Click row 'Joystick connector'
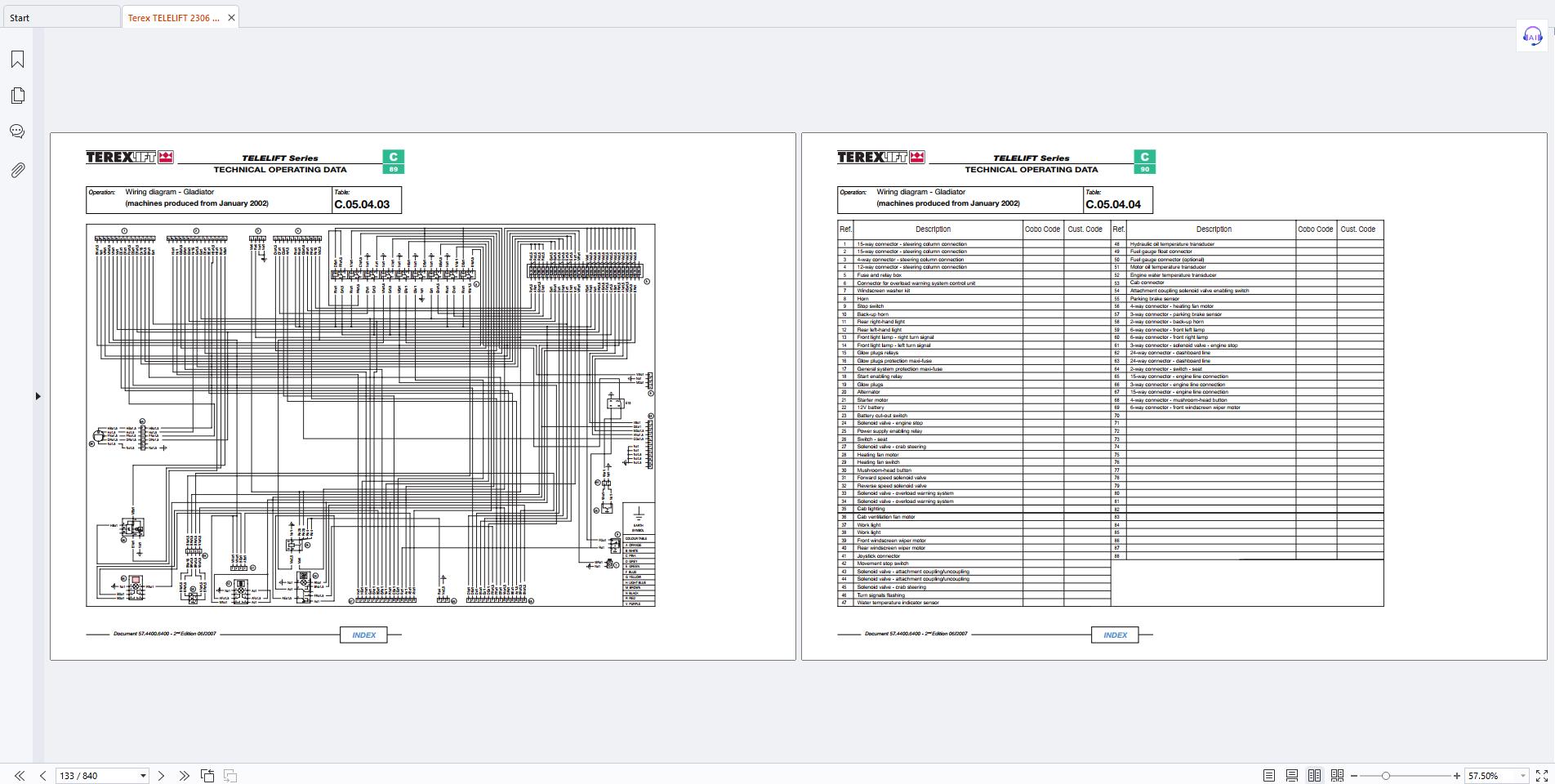Screen dimensions: 1555x784 click(974, 556)
